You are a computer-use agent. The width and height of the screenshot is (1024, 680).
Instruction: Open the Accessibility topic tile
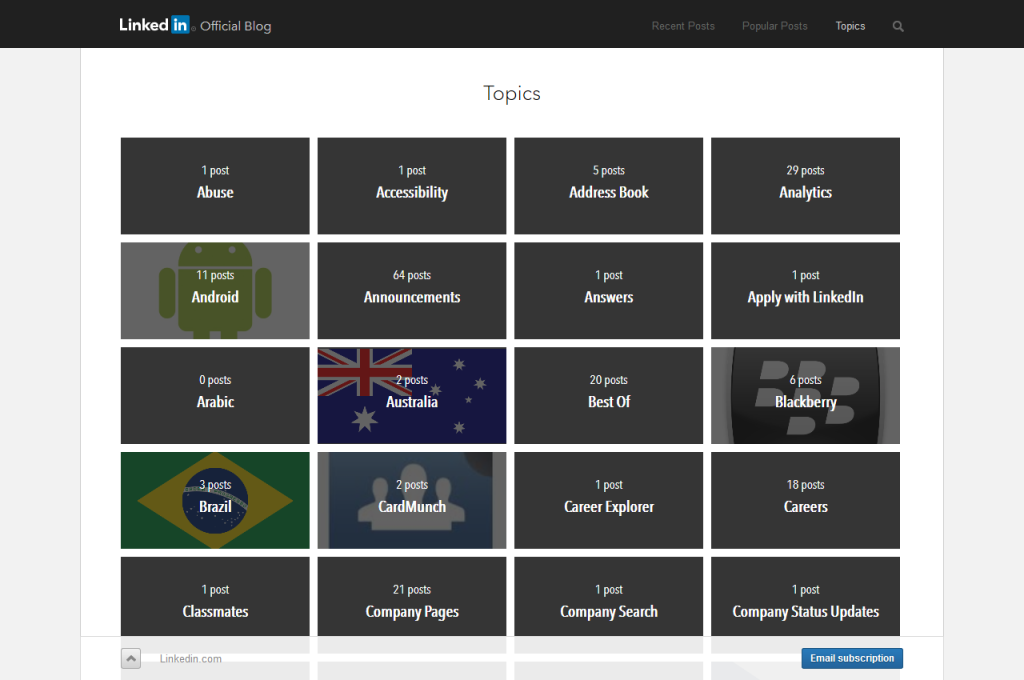(x=411, y=186)
